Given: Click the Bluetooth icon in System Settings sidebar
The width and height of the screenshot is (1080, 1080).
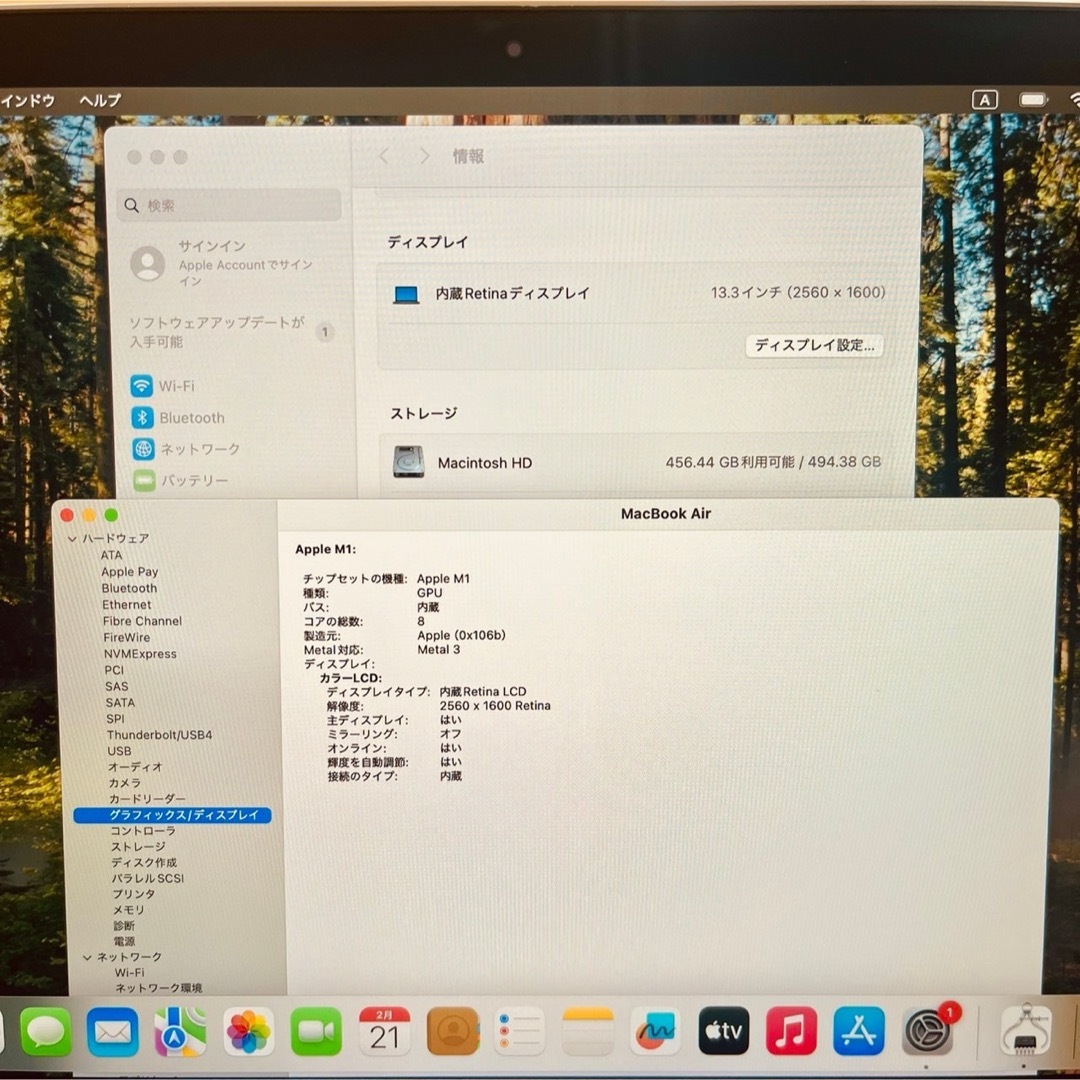Looking at the screenshot, I should 143,417.
